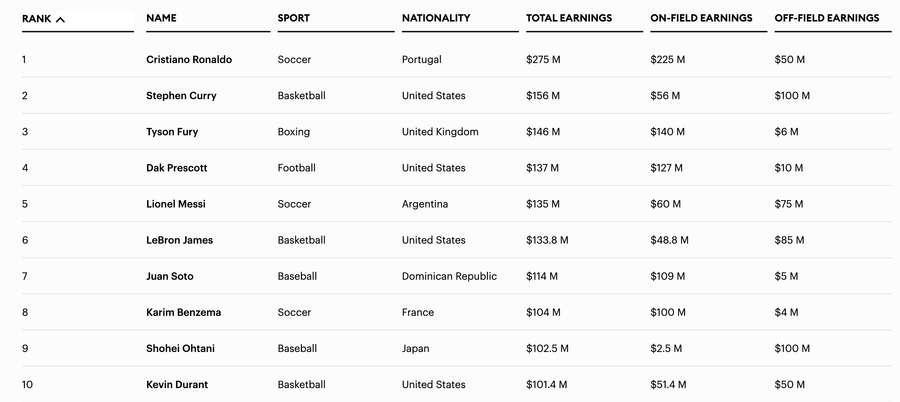Click Kevin Durant's name link
The image size is (900, 402).
pos(177,384)
